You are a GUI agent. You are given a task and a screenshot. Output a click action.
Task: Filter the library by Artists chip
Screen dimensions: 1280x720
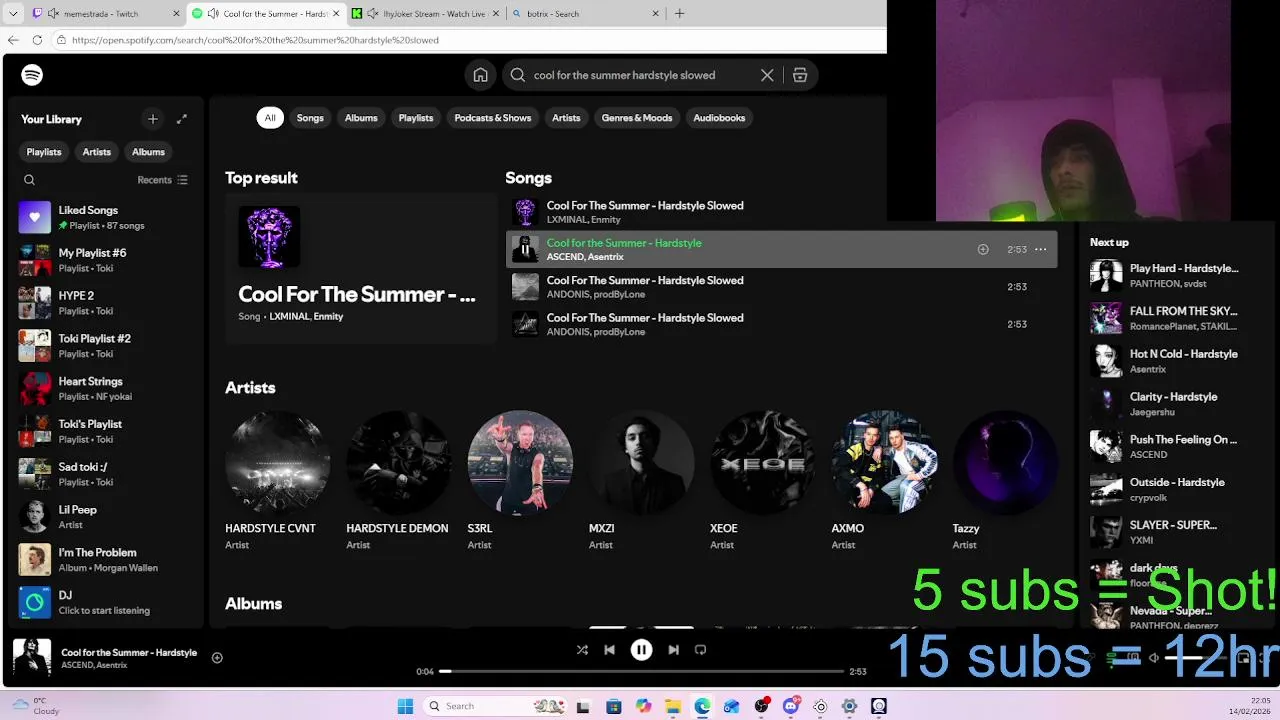tap(97, 152)
